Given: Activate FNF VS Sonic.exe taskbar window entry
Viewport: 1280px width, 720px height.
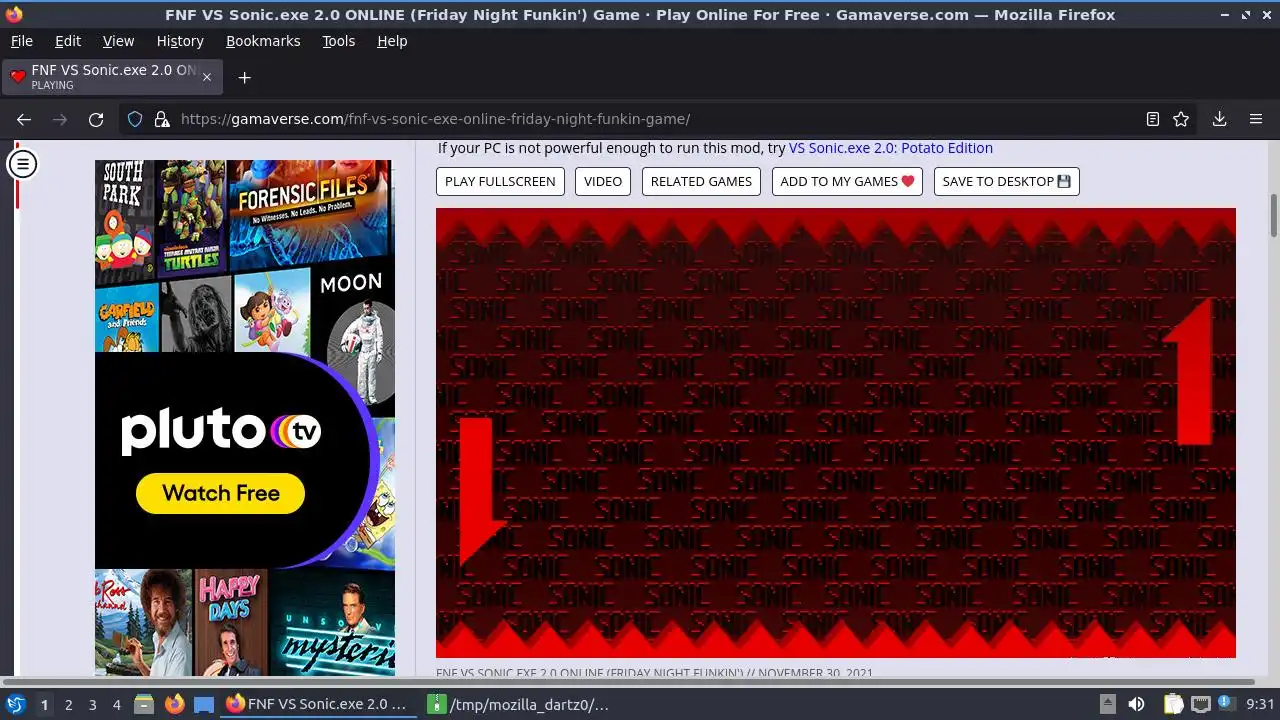Looking at the screenshot, I should [317, 704].
